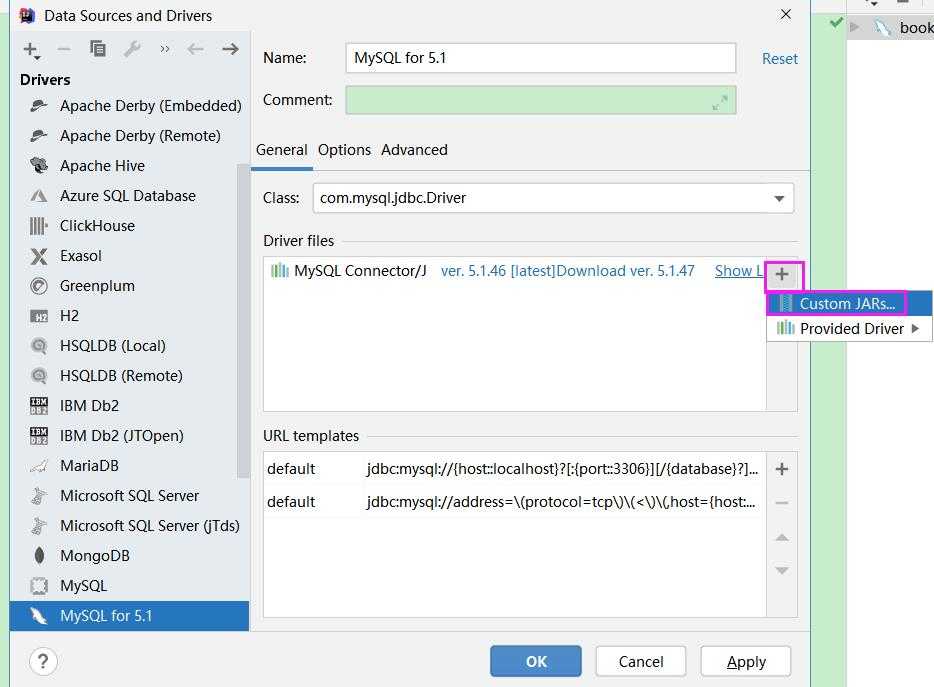Select the HSQLDB (Local) driver
The width and height of the screenshot is (934, 687).
129,346
